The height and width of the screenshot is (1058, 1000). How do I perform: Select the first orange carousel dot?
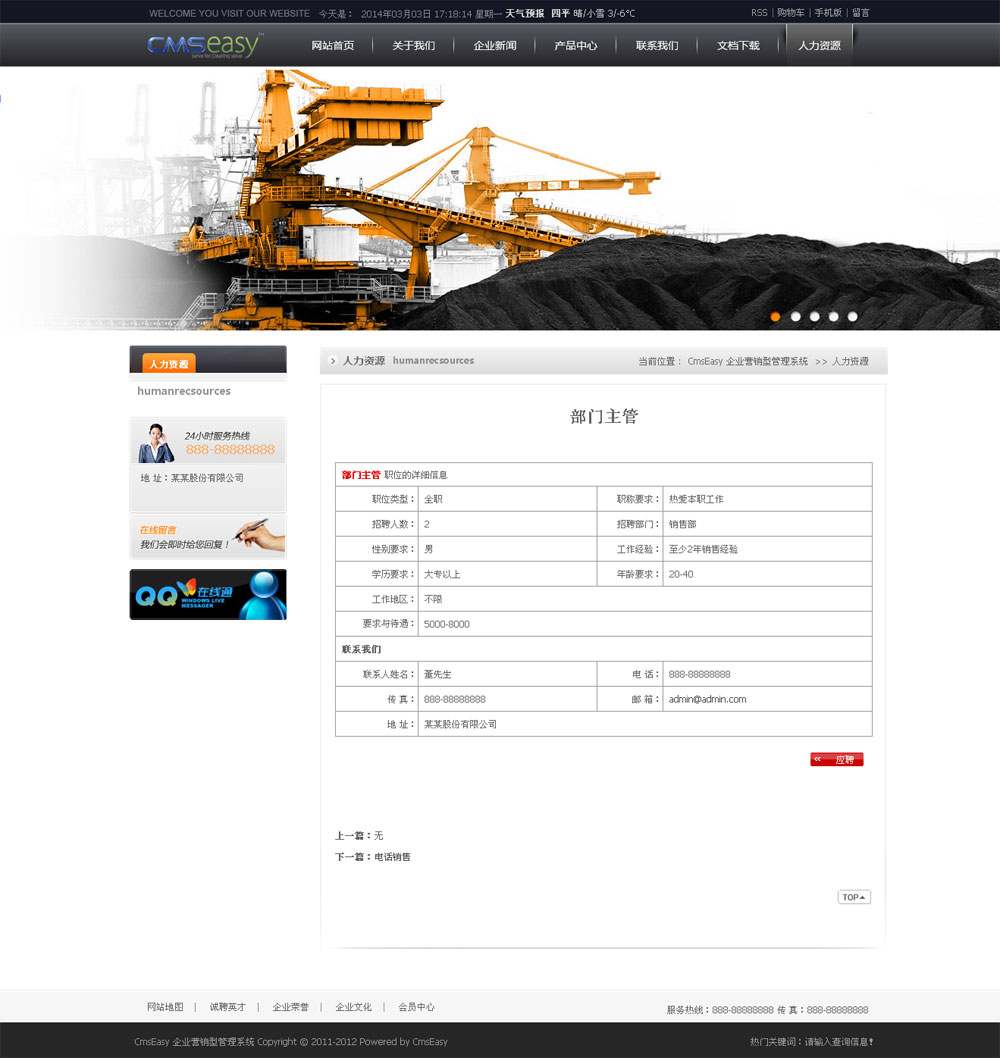tap(775, 316)
